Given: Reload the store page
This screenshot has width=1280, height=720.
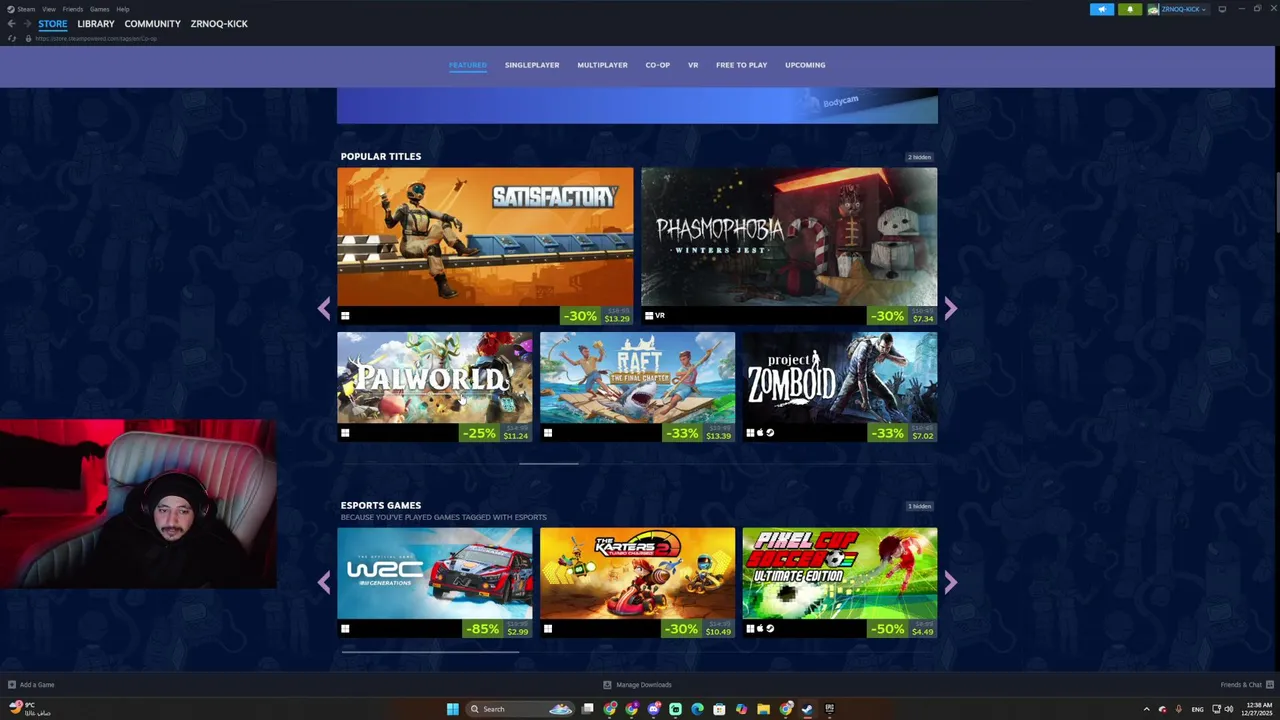Looking at the screenshot, I should pyautogui.click(x=11, y=38).
